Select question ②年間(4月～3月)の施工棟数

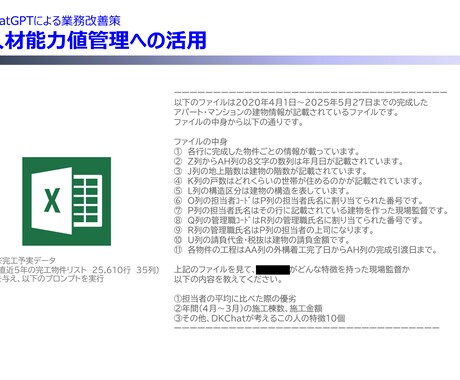pos(248,308)
